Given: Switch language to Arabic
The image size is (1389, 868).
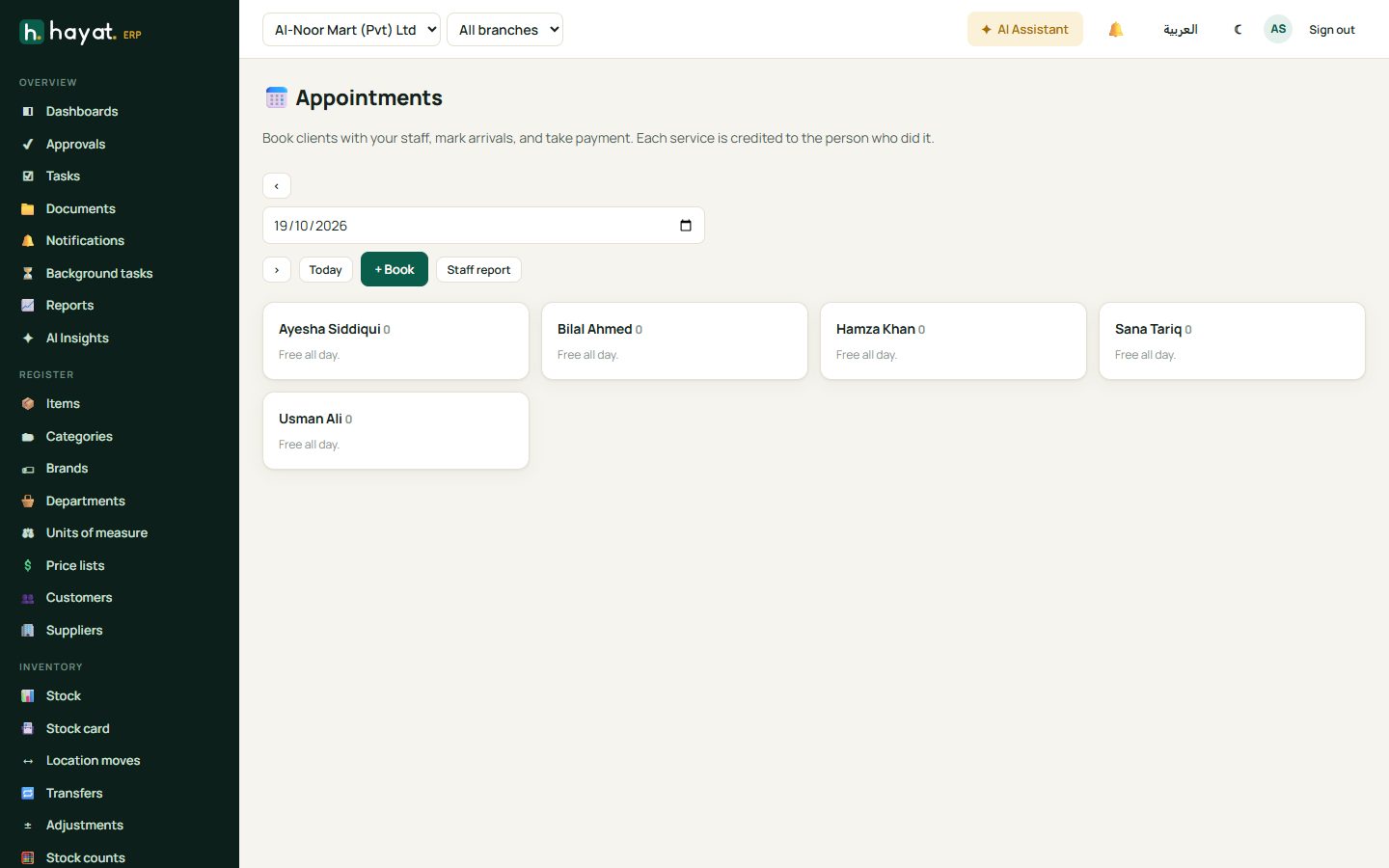Looking at the screenshot, I should point(1181,29).
